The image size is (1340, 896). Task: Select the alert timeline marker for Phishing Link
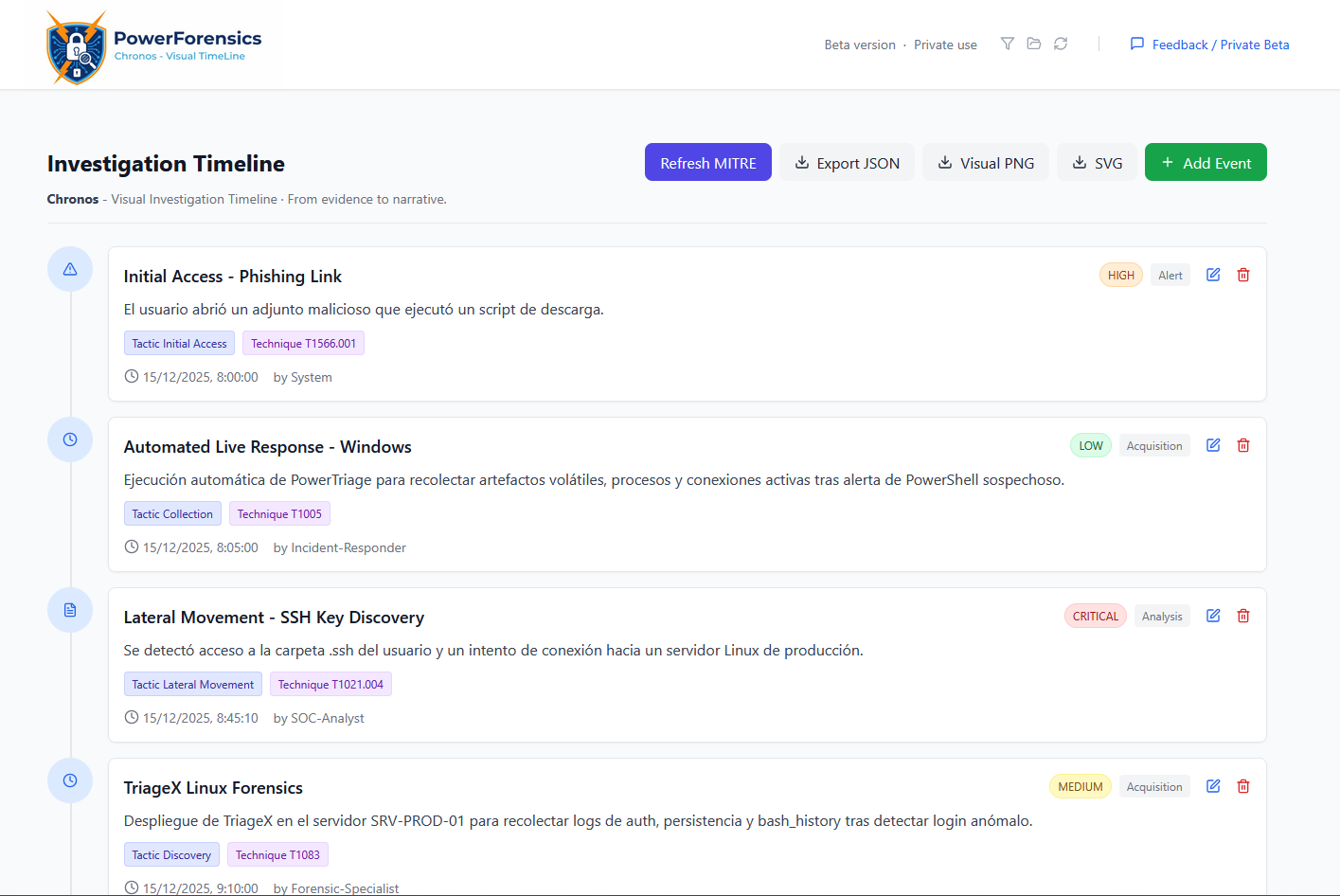point(70,269)
